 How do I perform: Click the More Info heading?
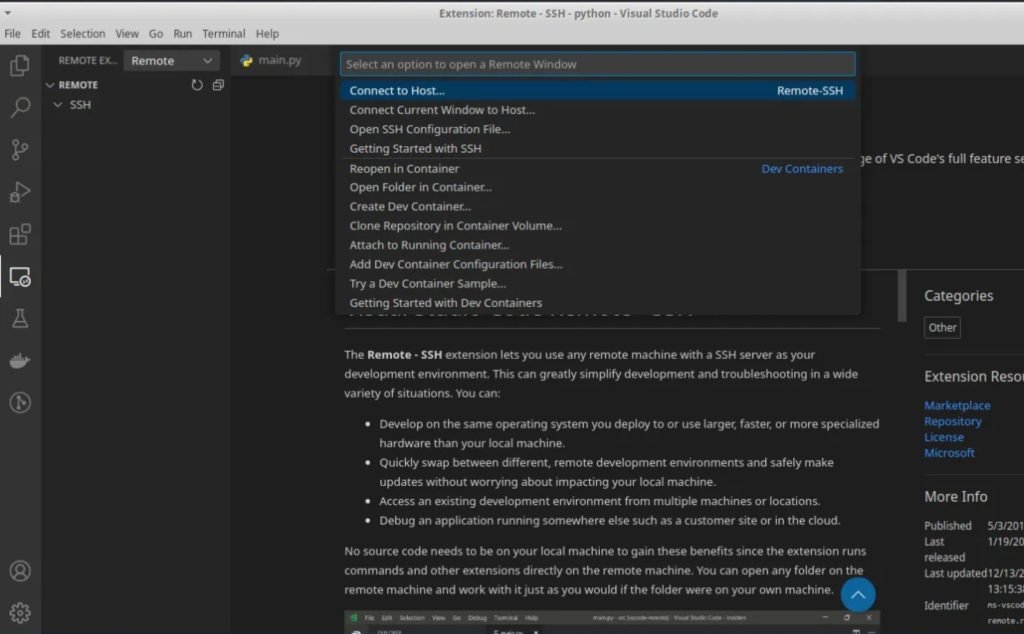(x=955, y=497)
